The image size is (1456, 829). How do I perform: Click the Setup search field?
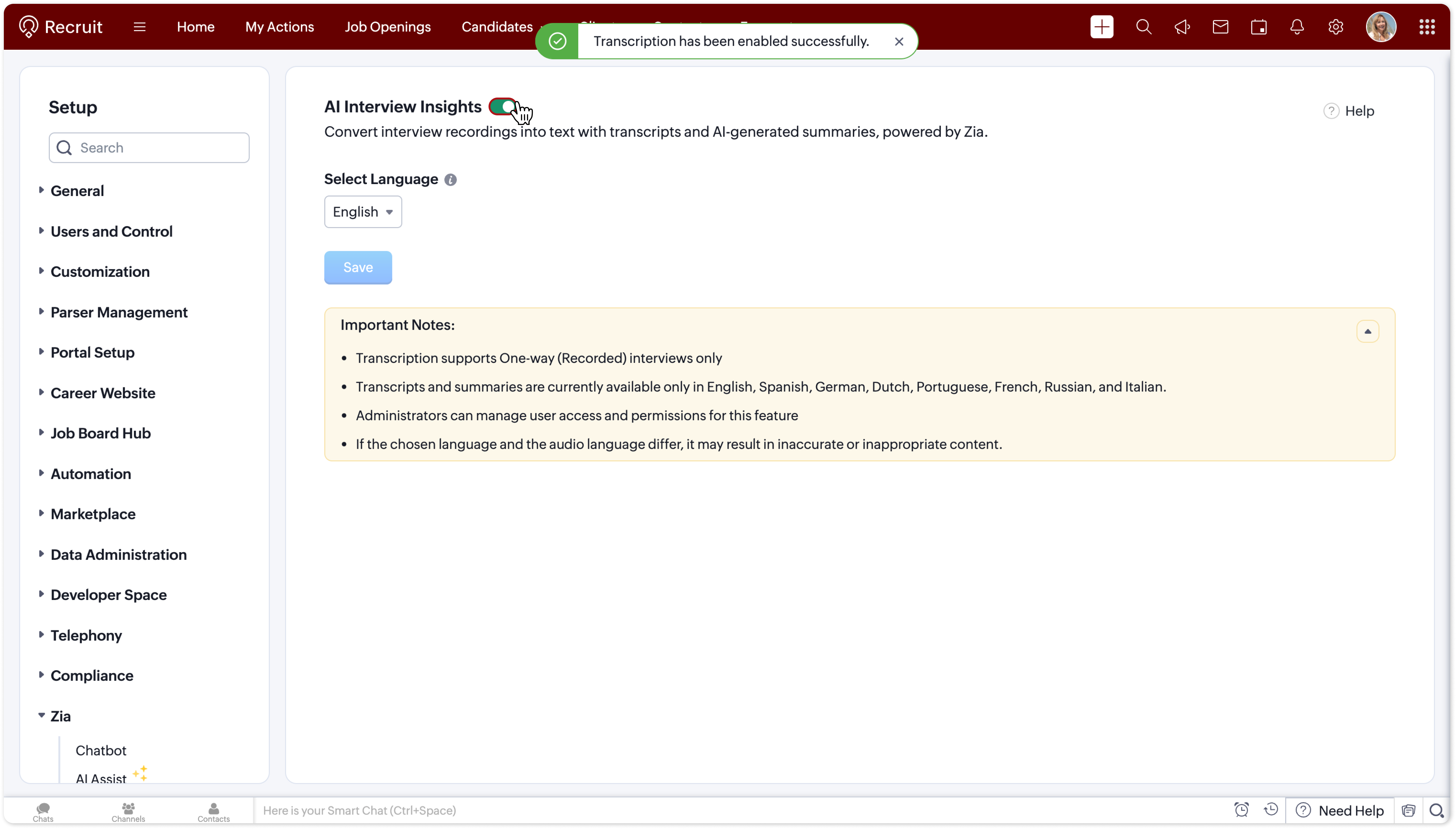click(149, 148)
